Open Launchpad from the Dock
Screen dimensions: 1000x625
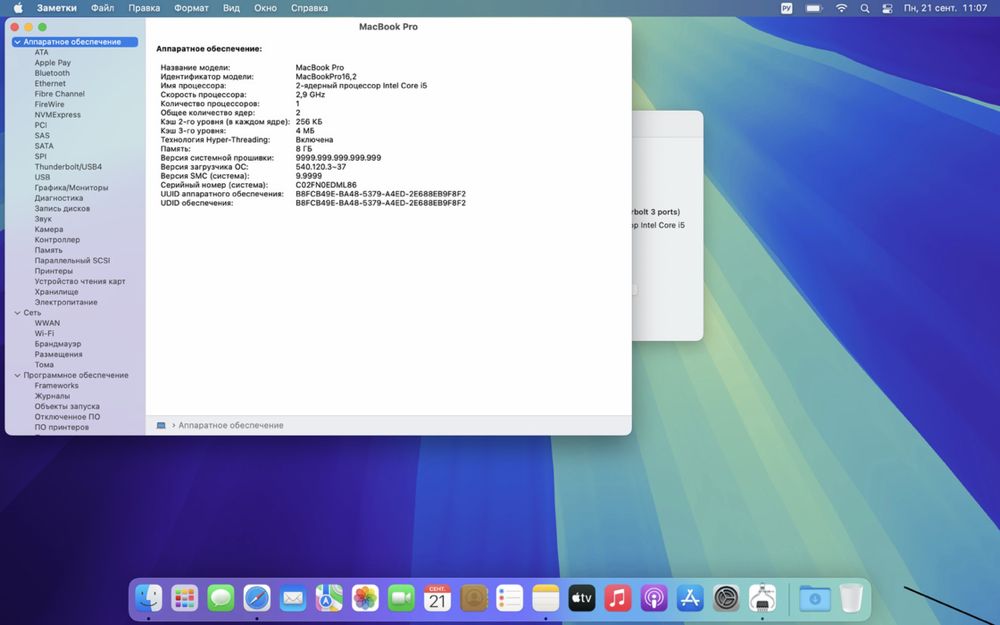pos(184,598)
